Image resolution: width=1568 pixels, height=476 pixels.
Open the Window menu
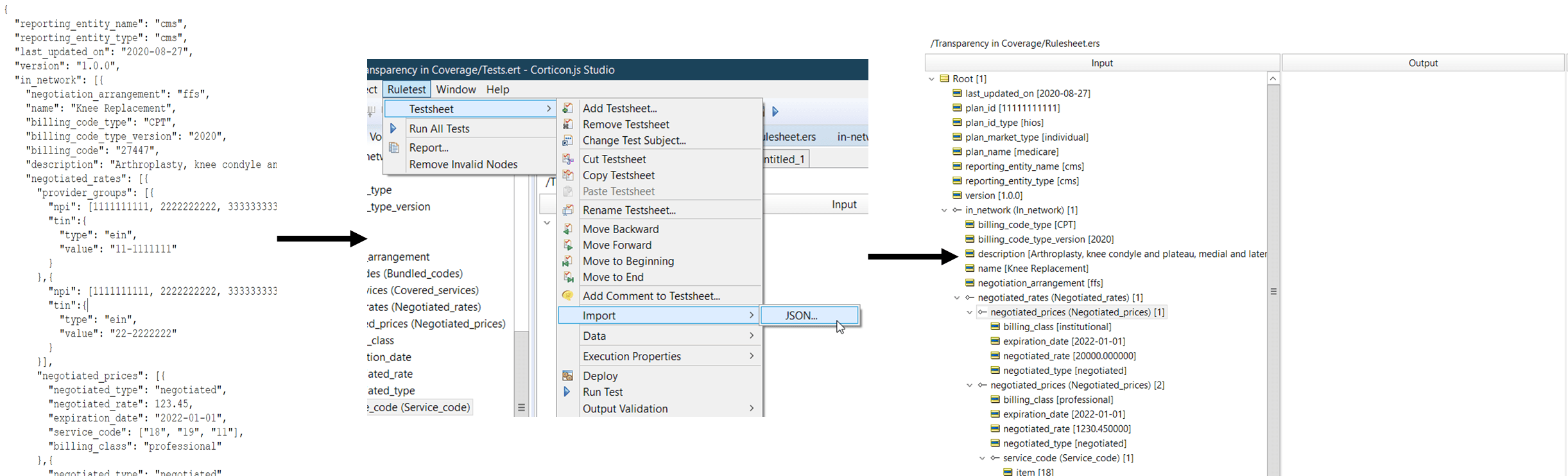(x=456, y=89)
